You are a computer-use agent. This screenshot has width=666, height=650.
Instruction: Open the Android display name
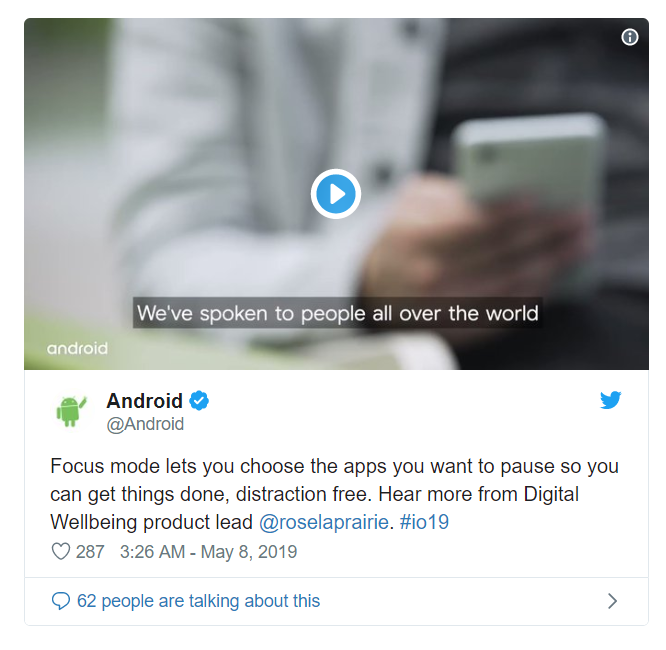[144, 401]
